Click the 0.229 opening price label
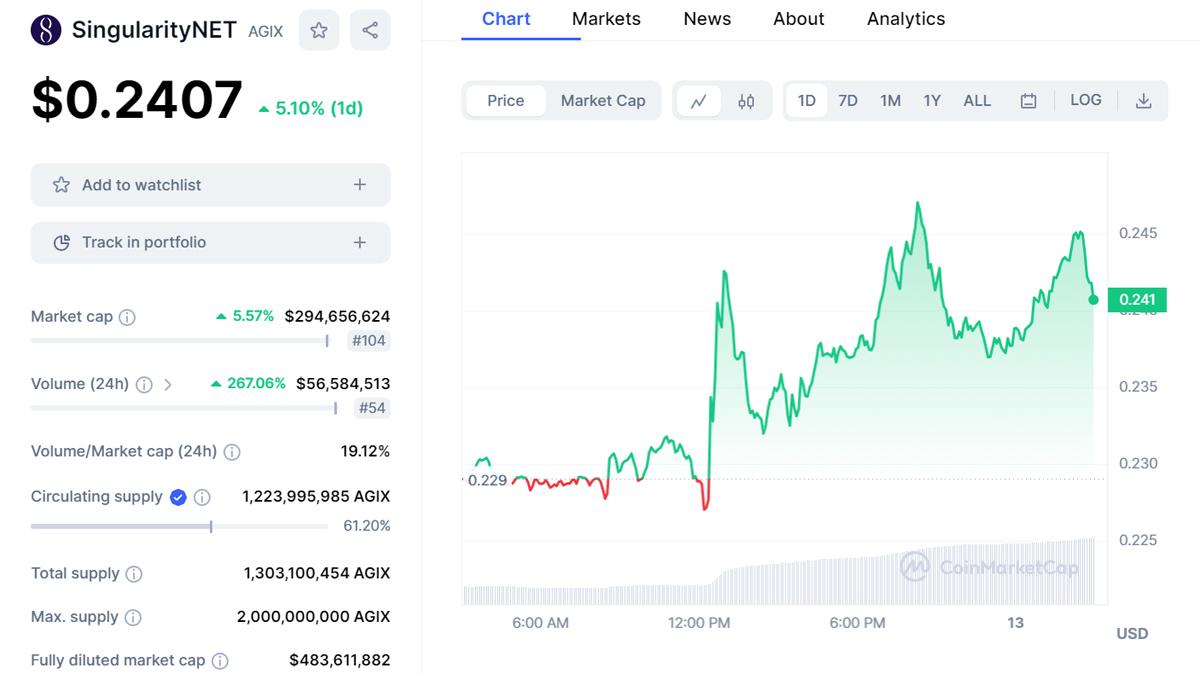Viewport: 1200px width, 675px height. pos(487,480)
